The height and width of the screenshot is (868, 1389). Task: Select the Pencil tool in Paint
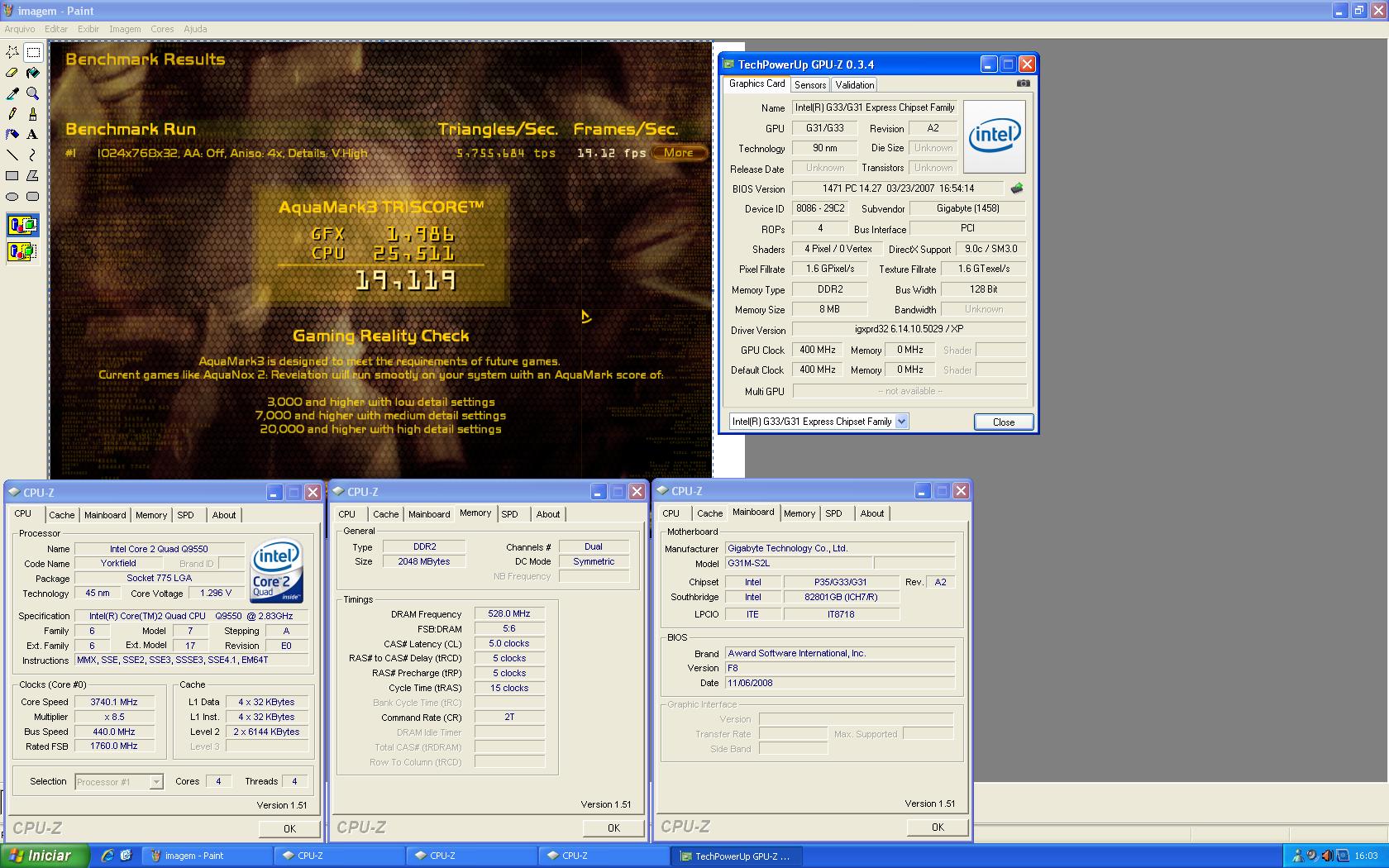pos(12,114)
